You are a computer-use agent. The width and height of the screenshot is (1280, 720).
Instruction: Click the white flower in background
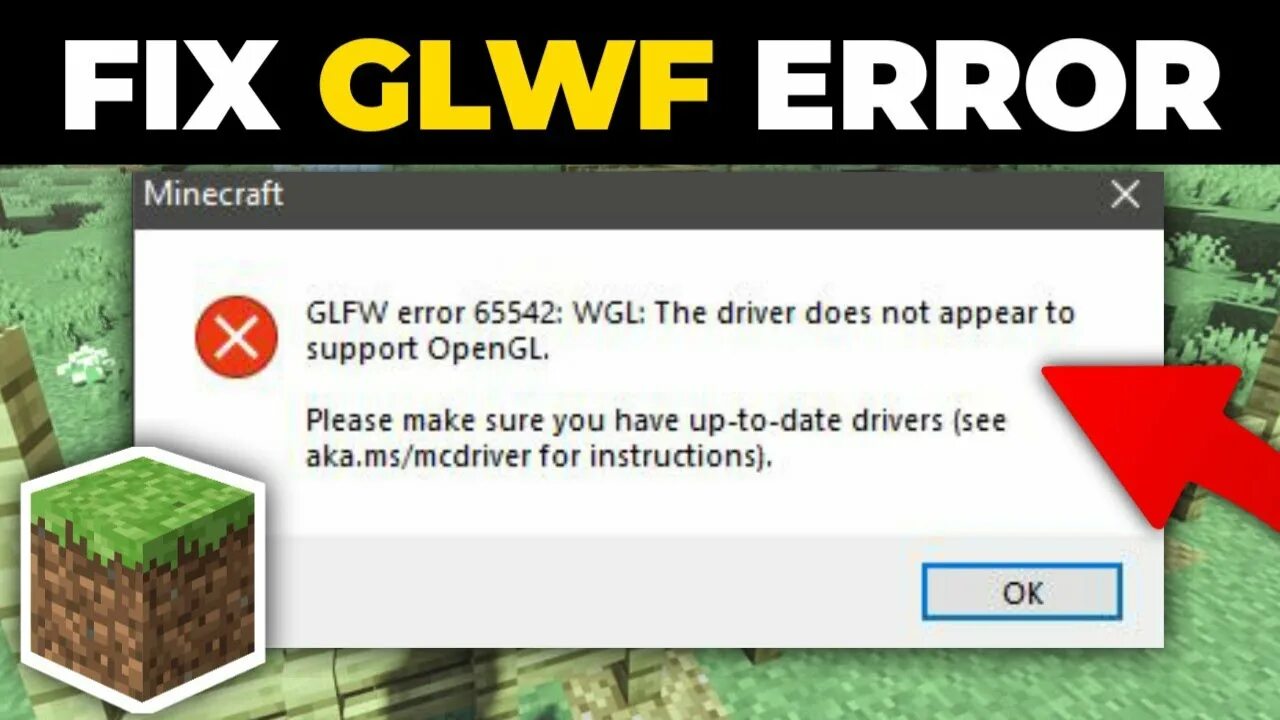pyautogui.click(x=84, y=362)
